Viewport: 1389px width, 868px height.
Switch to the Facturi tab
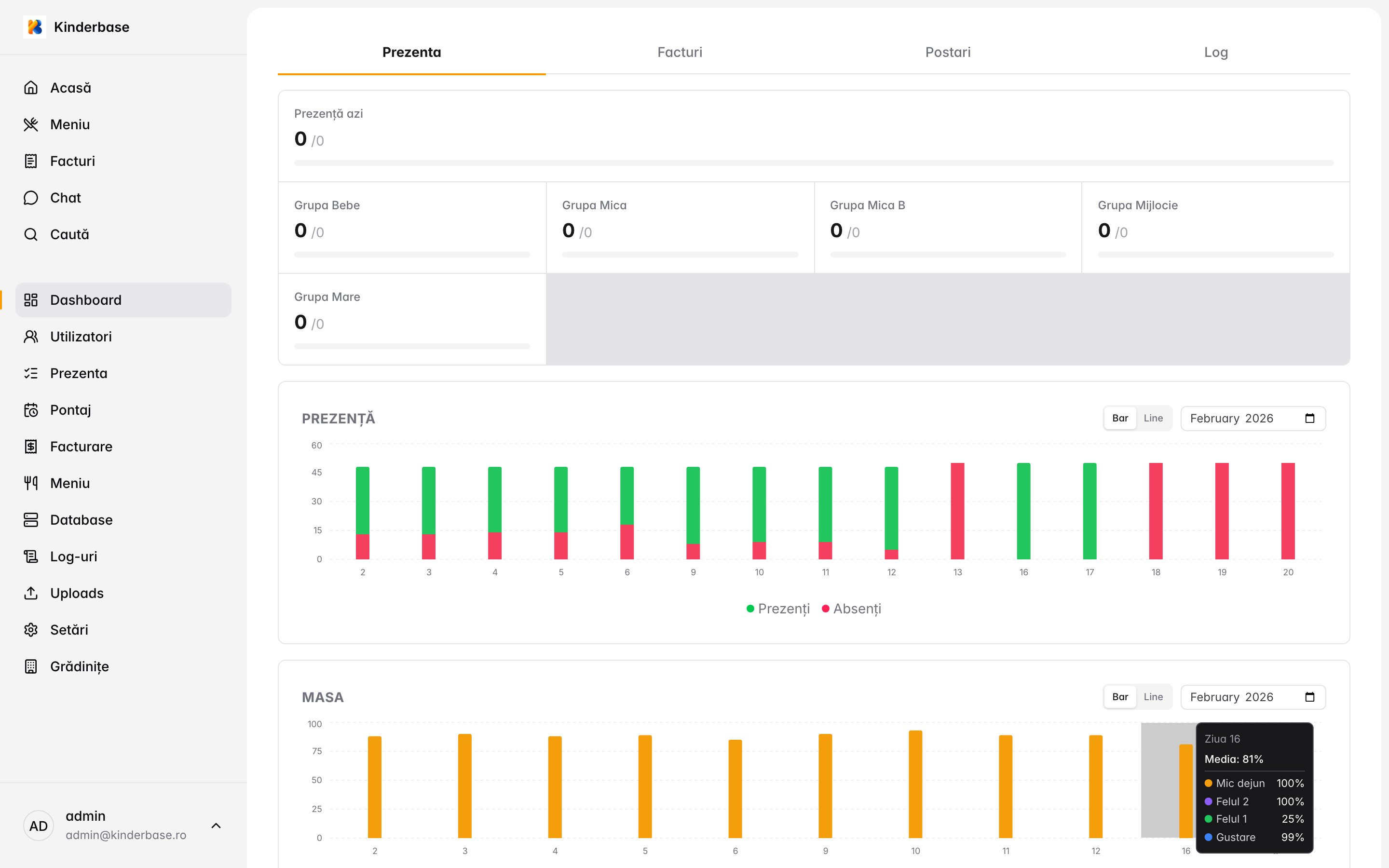tap(680, 52)
